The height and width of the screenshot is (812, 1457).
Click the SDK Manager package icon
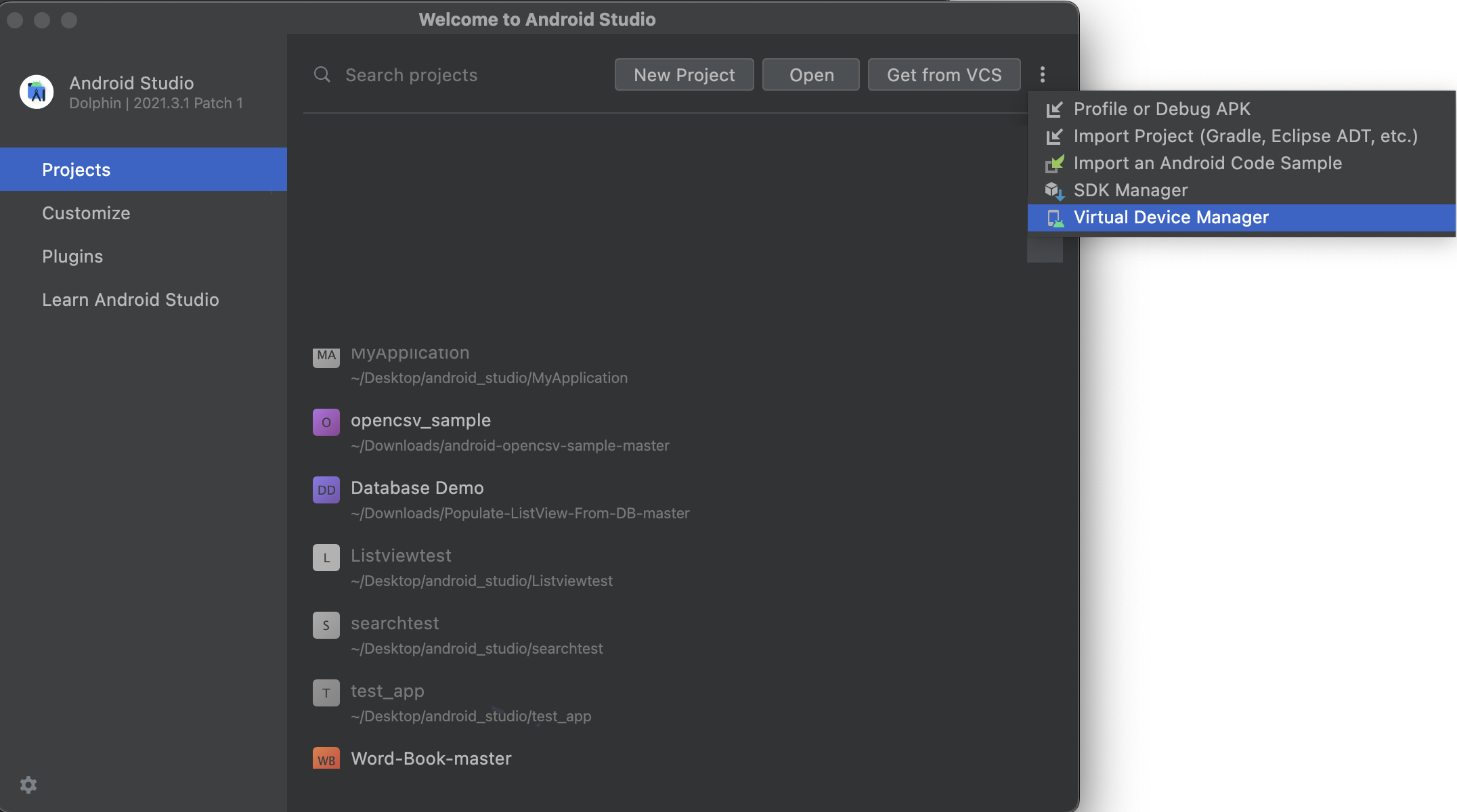tap(1054, 191)
